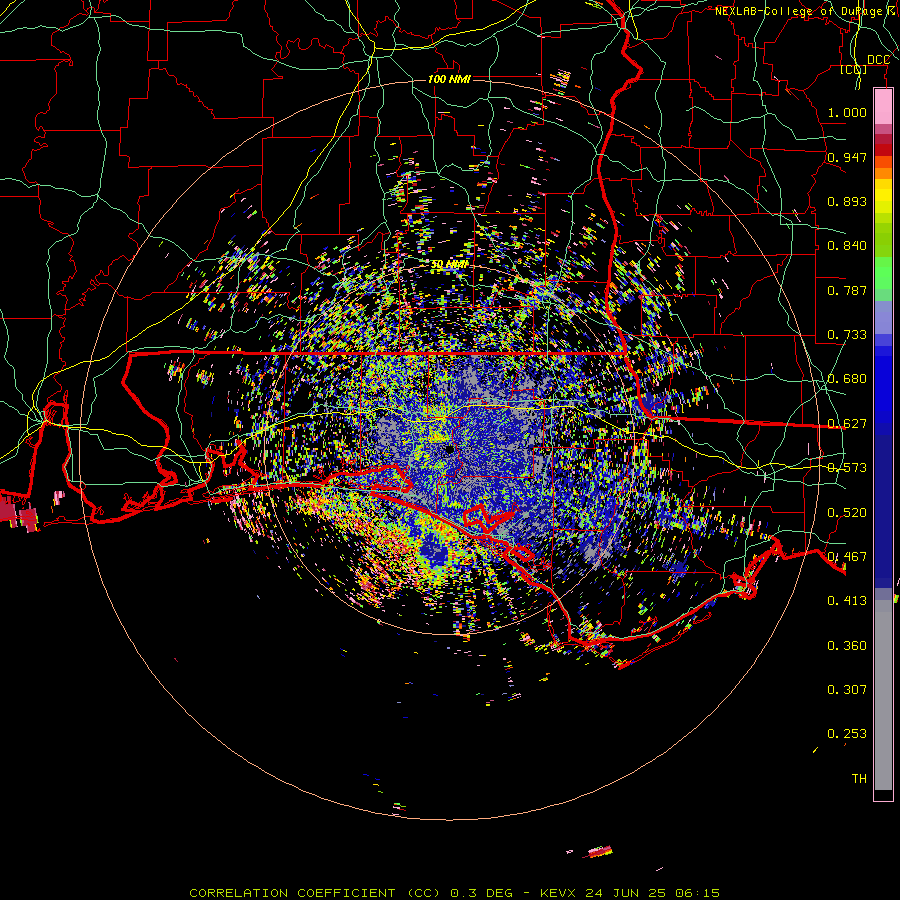Select the 0.840 scale value
The image size is (900, 900).
coord(847,245)
